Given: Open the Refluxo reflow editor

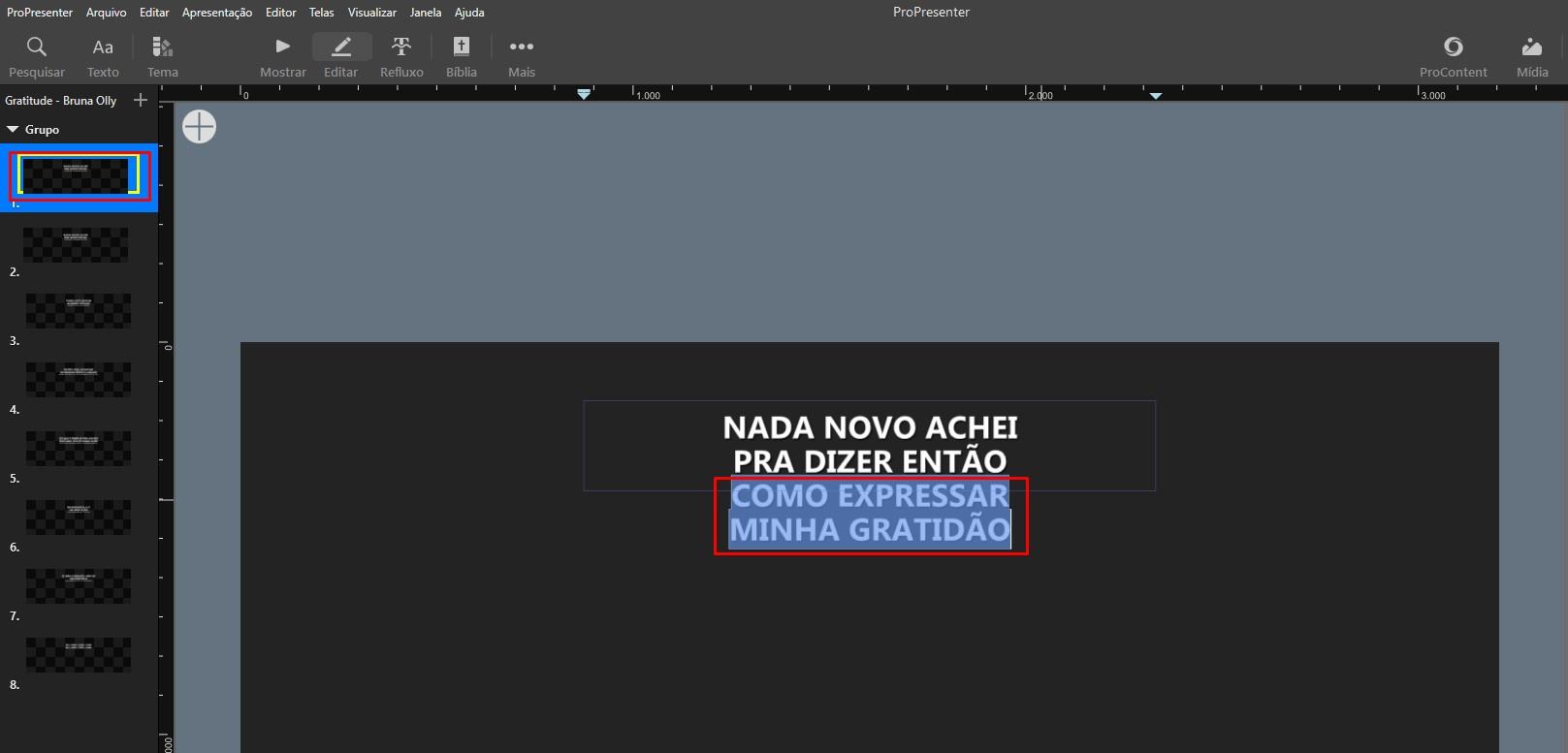Looking at the screenshot, I should (401, 57).
